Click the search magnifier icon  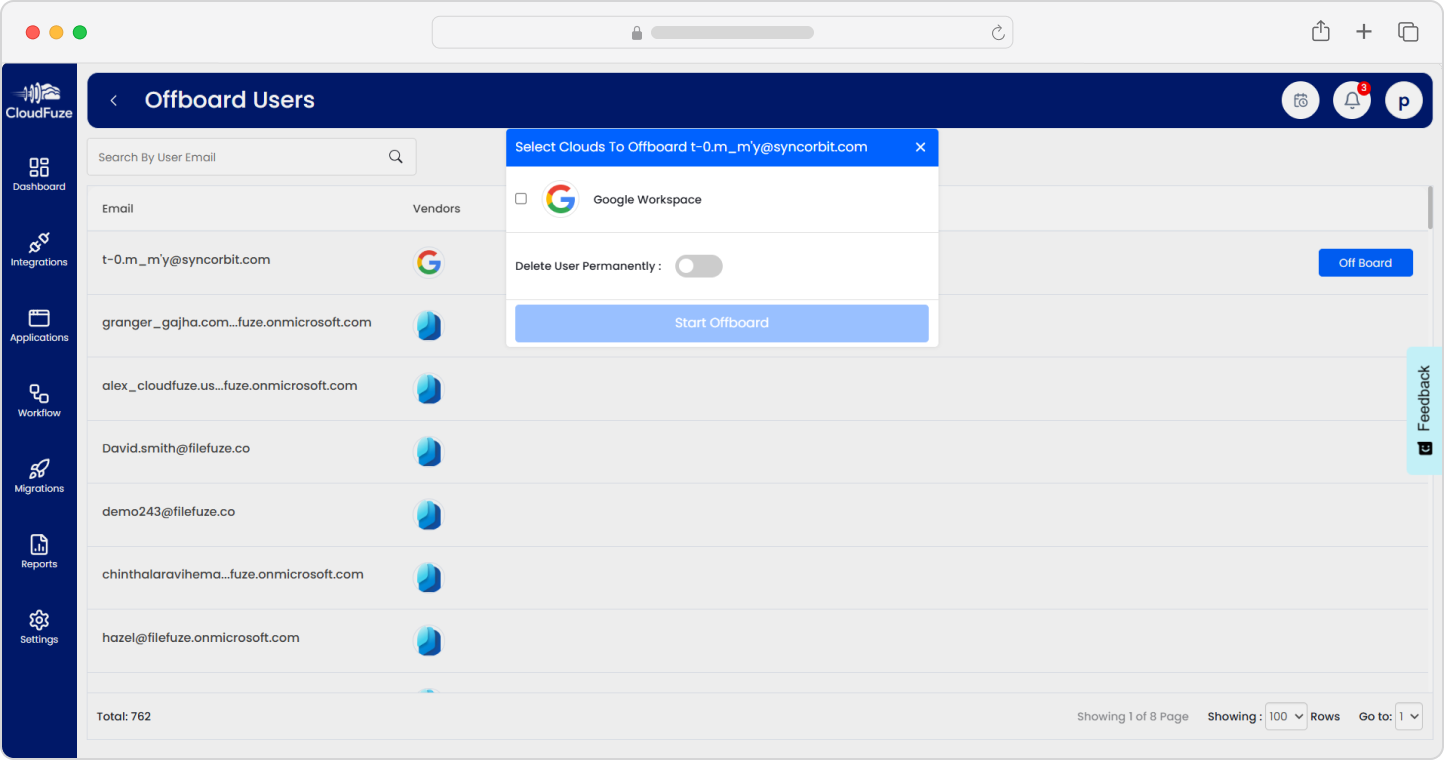[396, 157]
